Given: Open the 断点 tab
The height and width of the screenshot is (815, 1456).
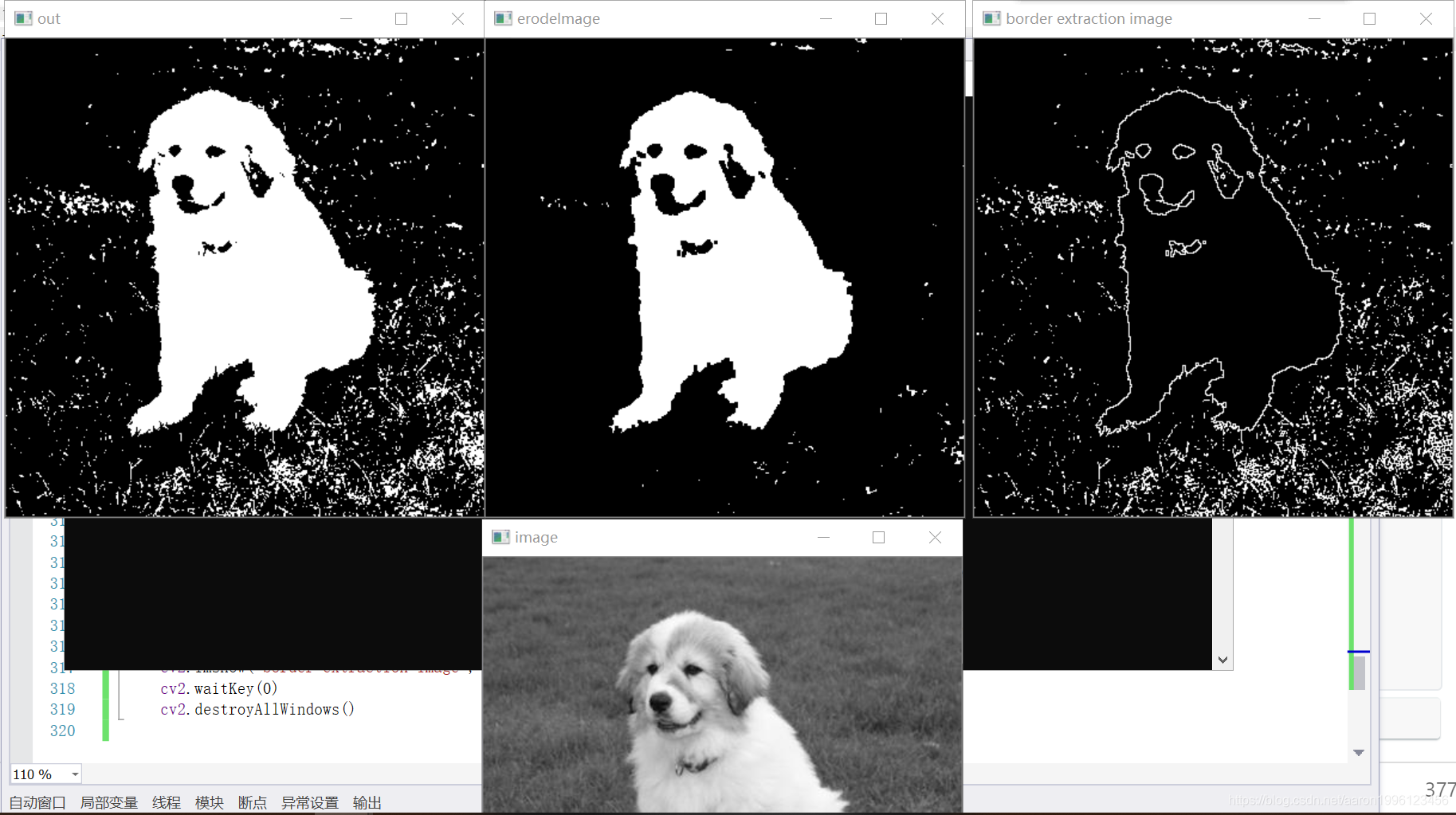Looking at the screenshot, I should (253, 802).
